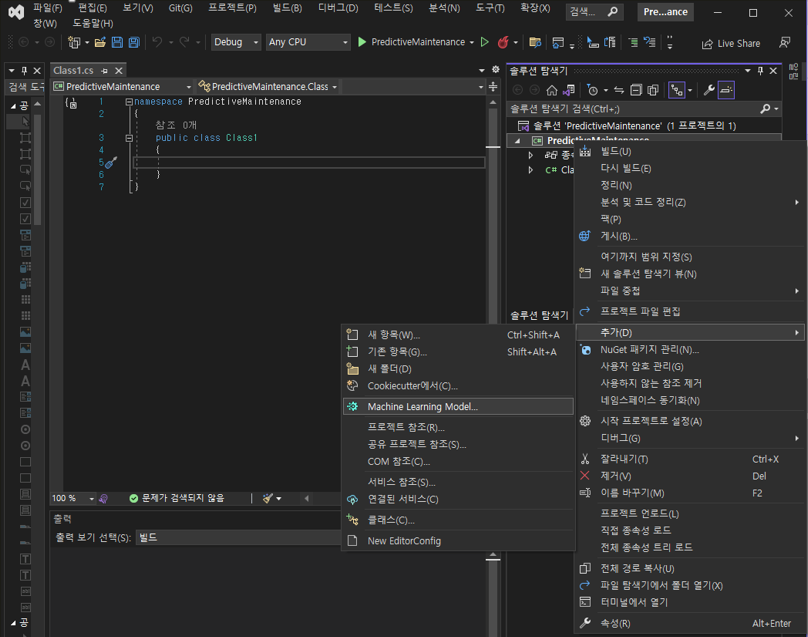Click the quick actions screwdriver icon on line 5

tap(111, 162)
